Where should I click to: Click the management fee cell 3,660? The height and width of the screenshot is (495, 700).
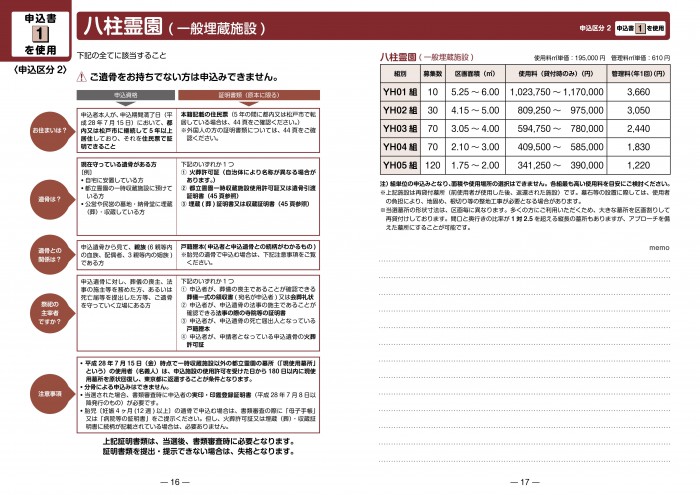point(638,92)
